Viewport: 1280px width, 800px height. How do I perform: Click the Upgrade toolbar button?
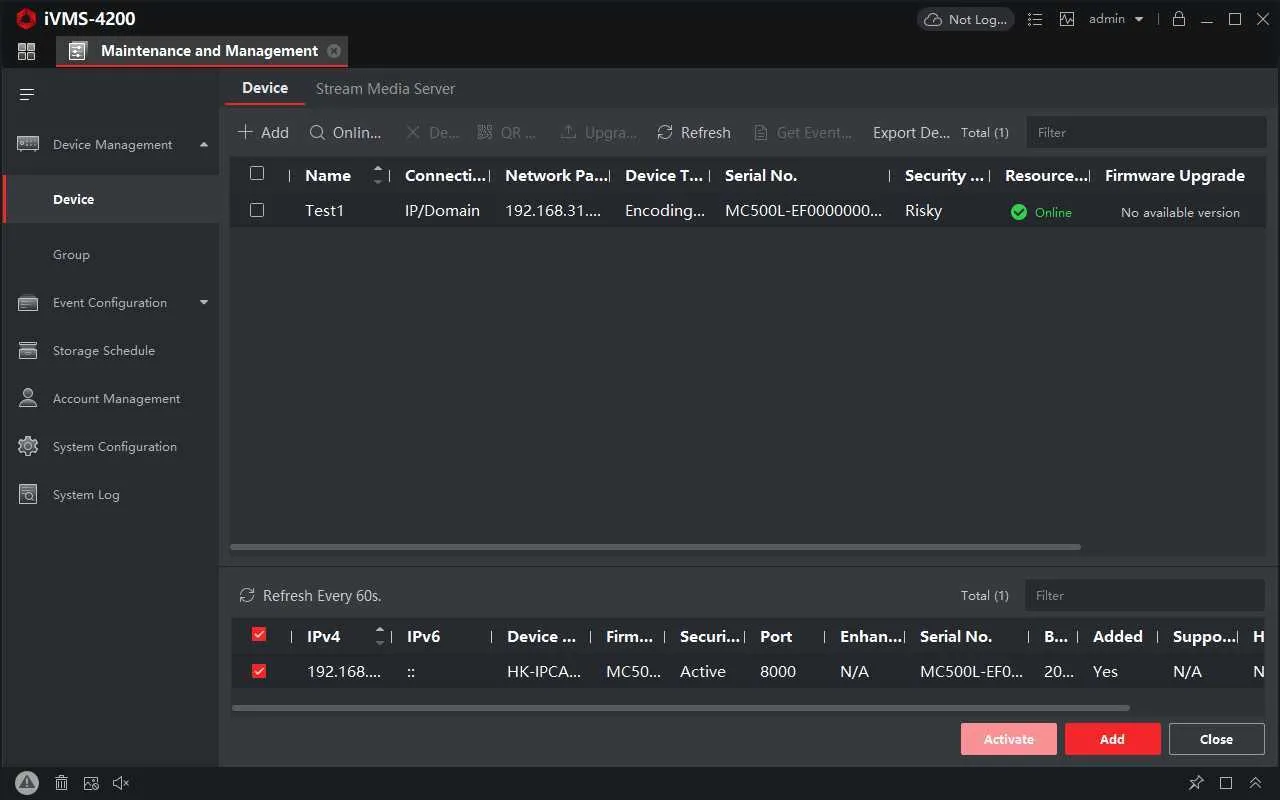(x=598, y=133)
